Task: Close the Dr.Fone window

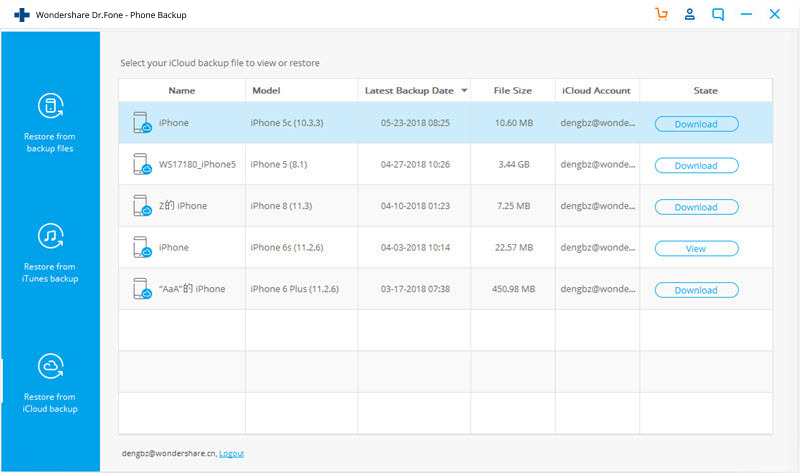Action: [x=774, y=14]
